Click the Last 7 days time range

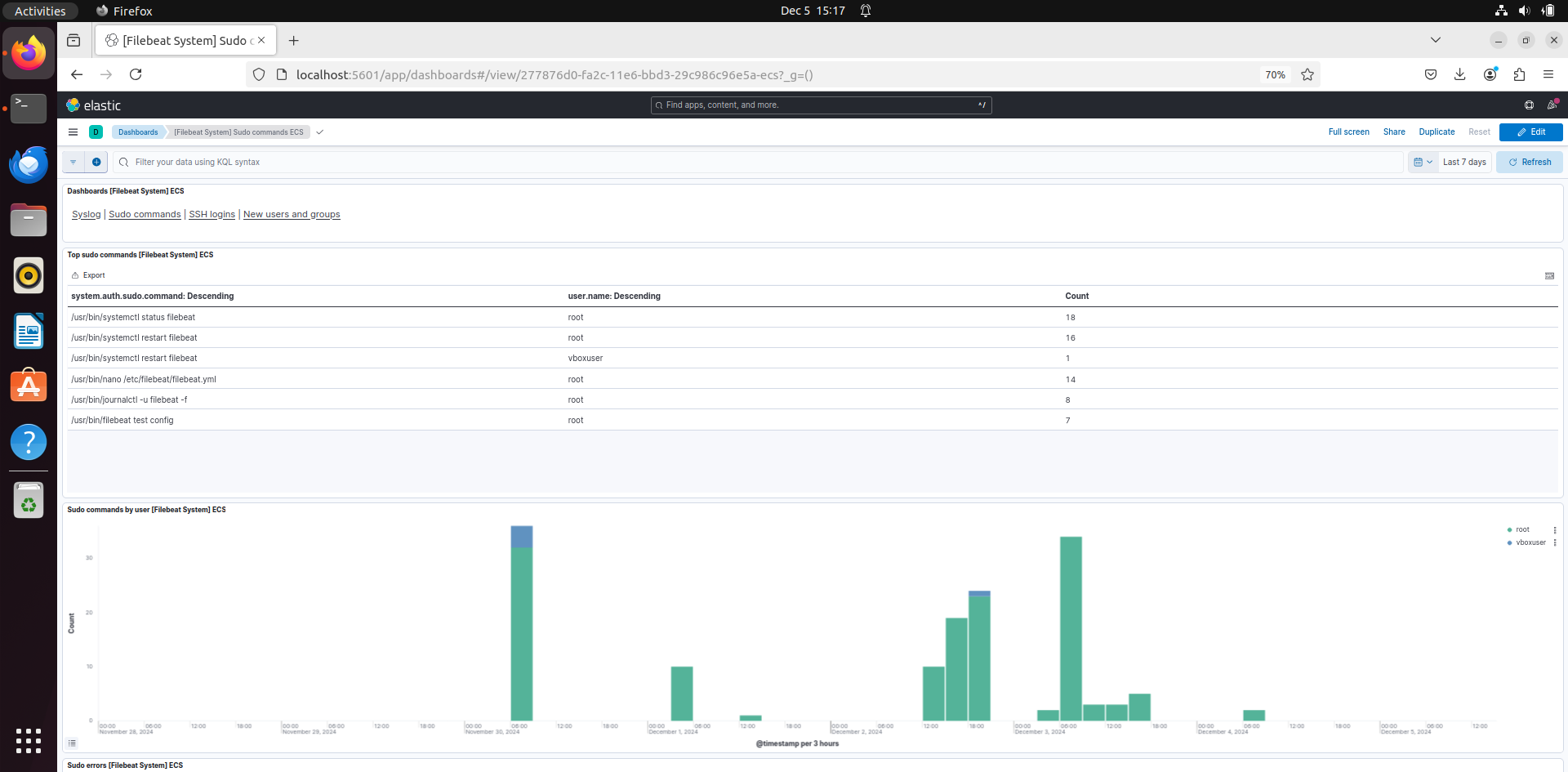pos(1464,162)
